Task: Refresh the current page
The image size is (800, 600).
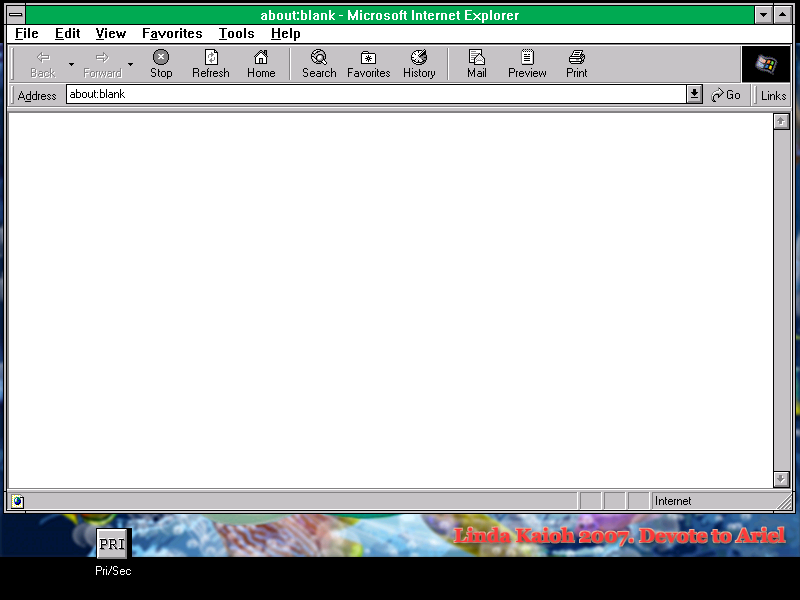Action: tap(211, 64)
